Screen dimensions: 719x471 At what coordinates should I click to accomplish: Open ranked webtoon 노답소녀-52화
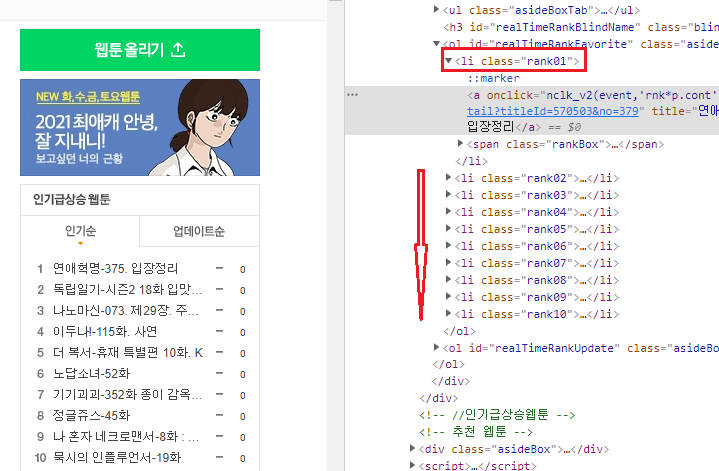pyautogui.click(x=91, y=373)
